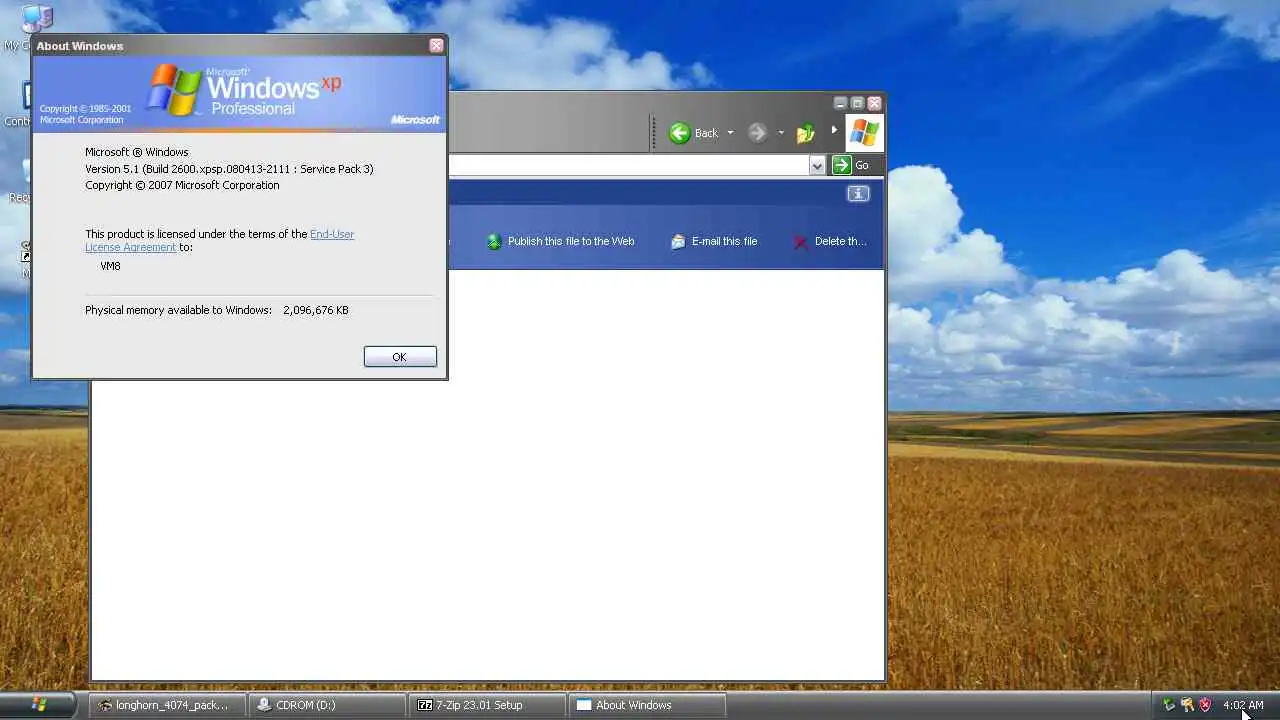Click the Windows flag throbber logo
This screenshot has height=720, width=1280.
(864, 133)
